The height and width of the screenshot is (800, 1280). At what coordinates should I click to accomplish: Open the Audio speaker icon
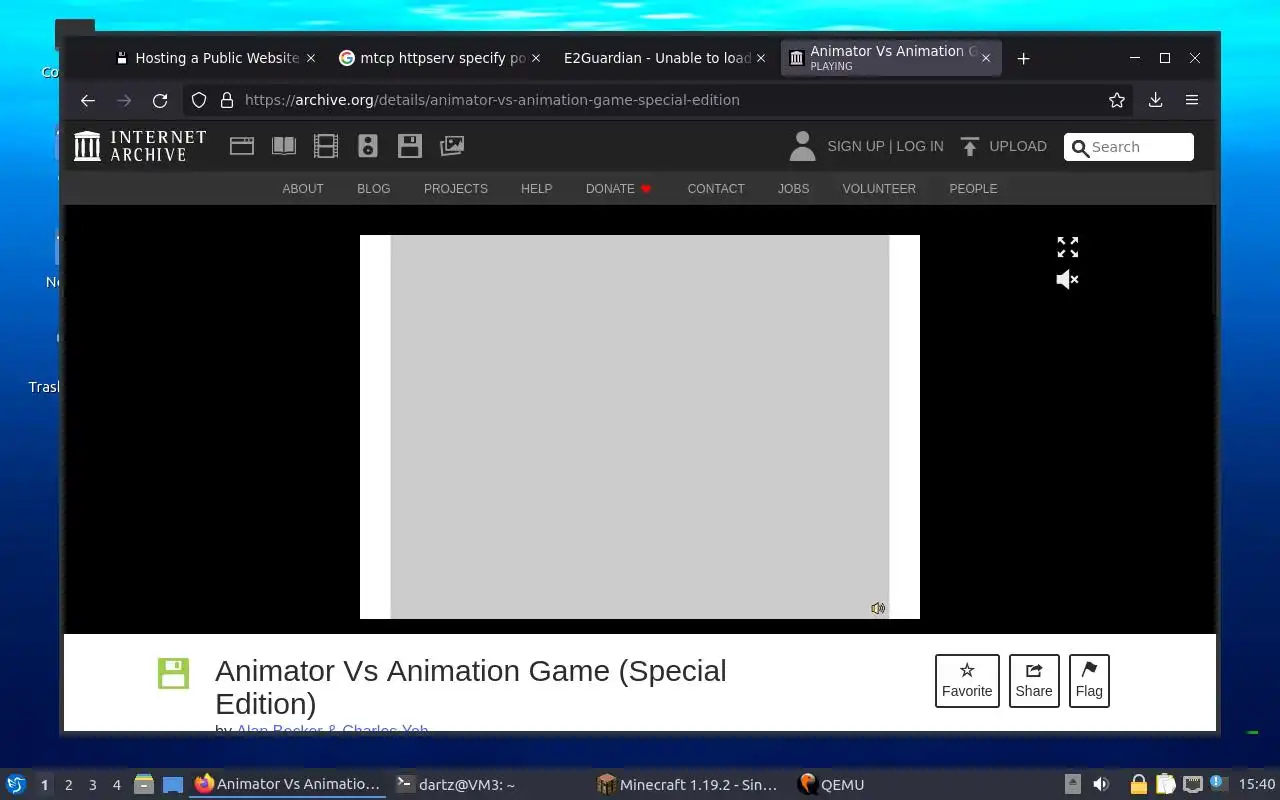point(368,146)
